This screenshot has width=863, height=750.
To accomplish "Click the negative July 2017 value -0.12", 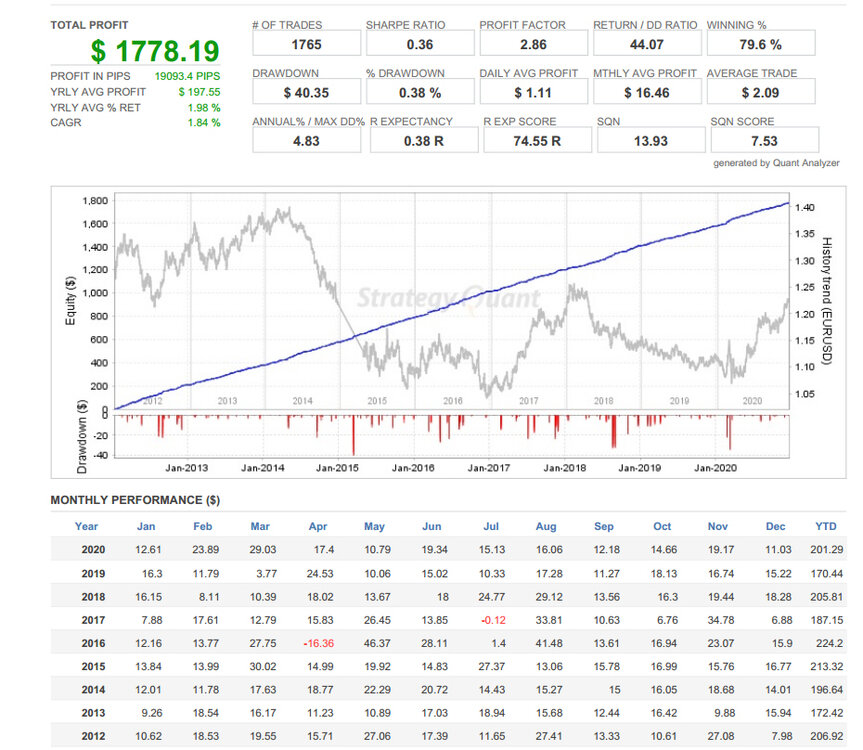I will pos(493,620).
